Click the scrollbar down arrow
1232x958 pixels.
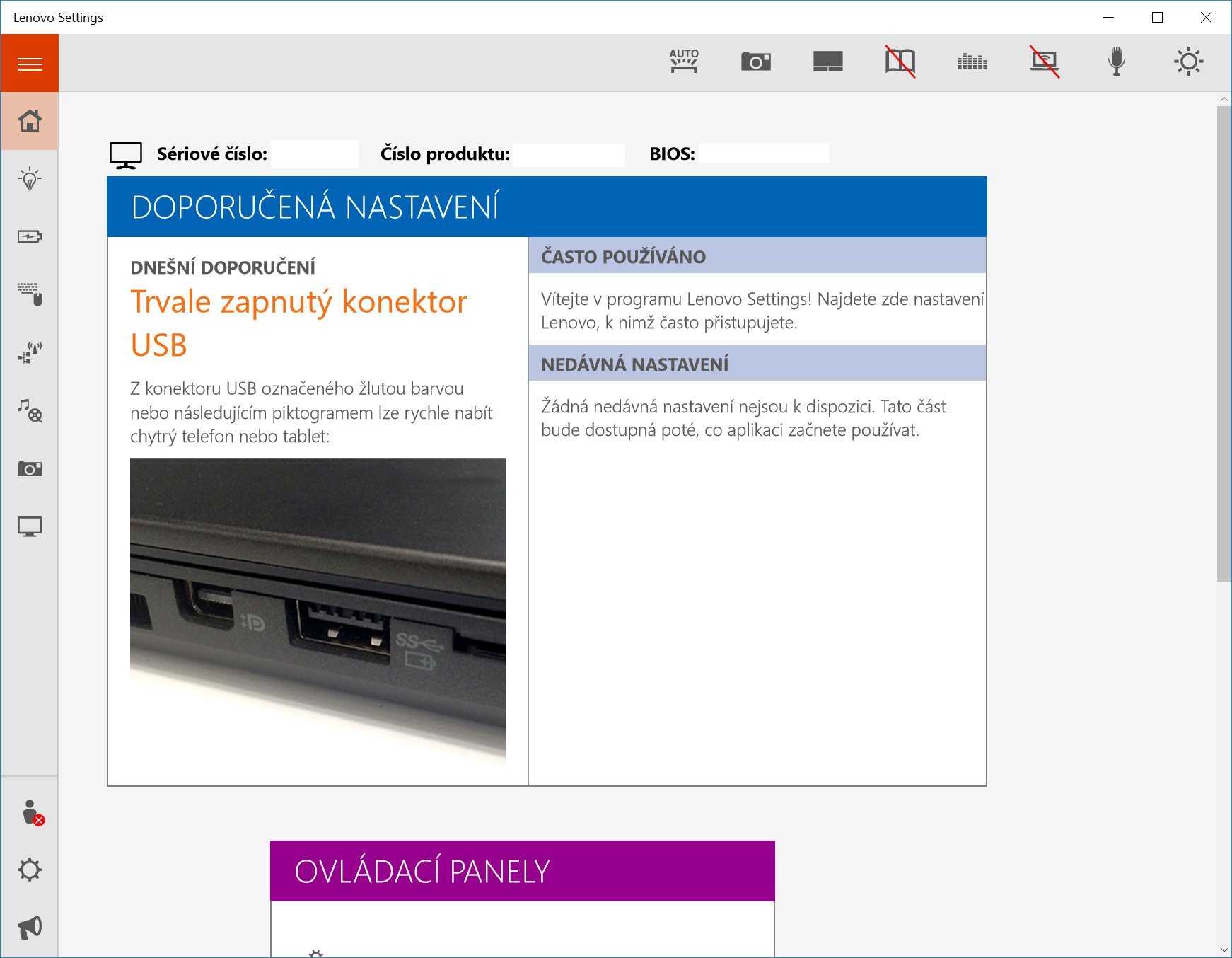[1224, 950]
